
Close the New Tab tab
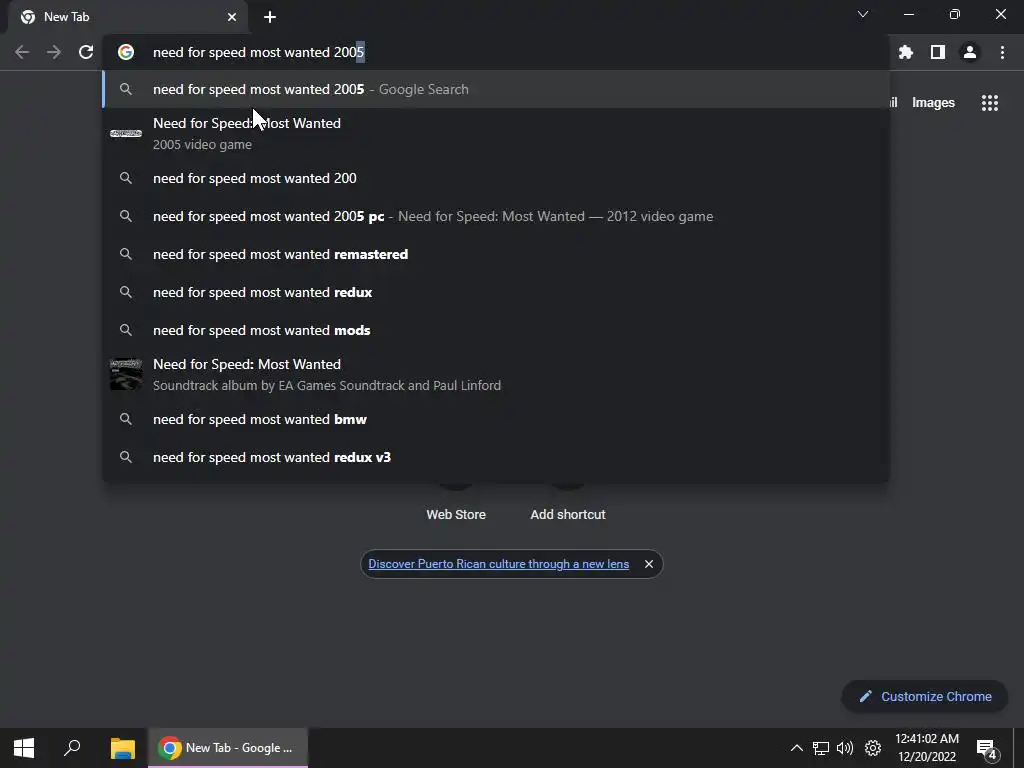pos(232,17)
